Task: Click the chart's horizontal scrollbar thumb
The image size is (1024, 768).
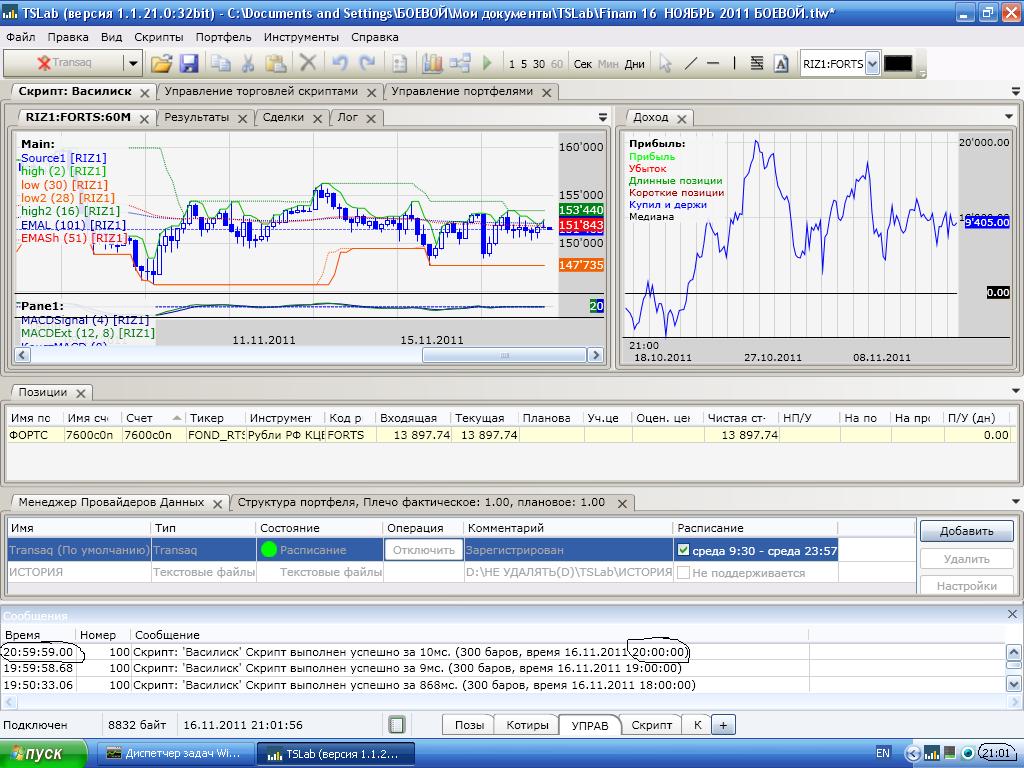Action: point(507,355)
